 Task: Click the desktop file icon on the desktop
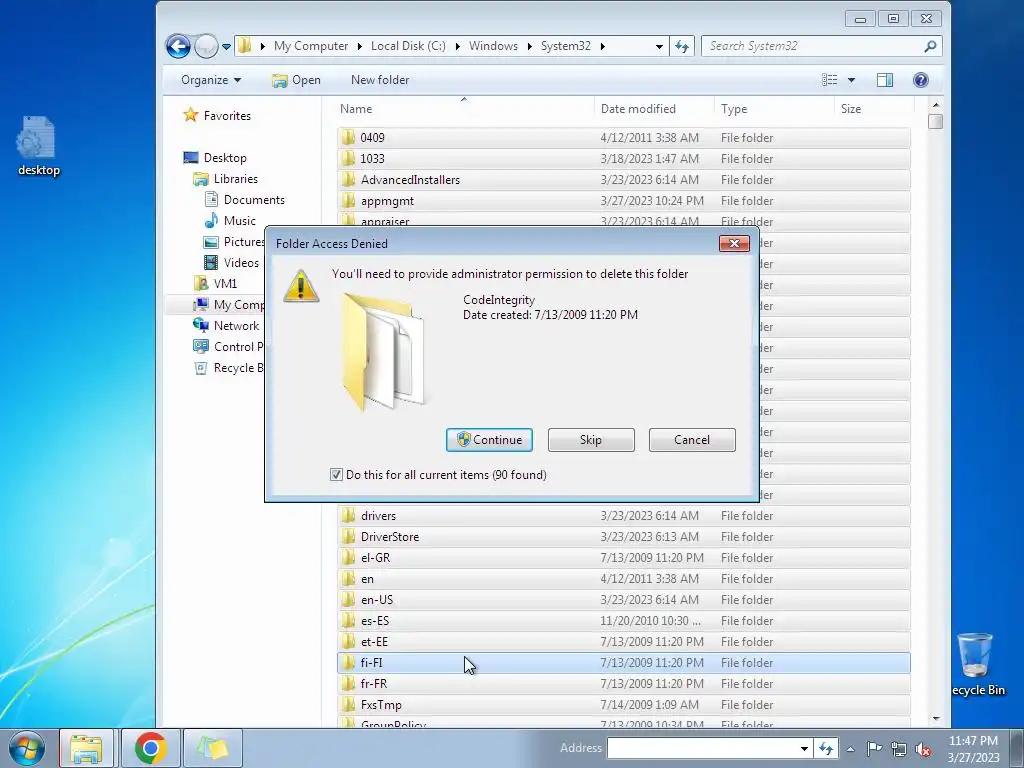[x=38, y=146]
